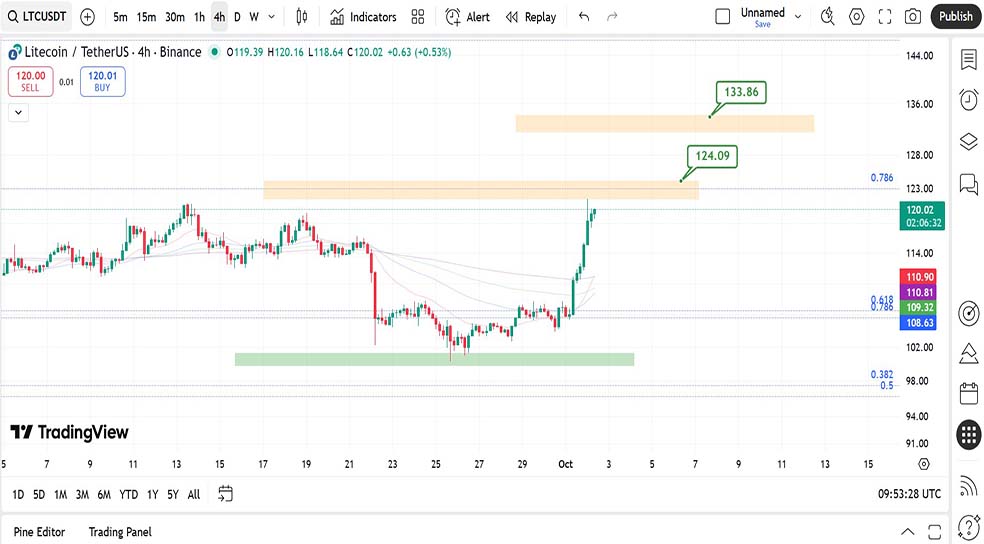Image resolution: width=984 pixels, height=544 pixels.
Task: Collapse the chart legend with the chevron
Action: [x=18, y=113]
